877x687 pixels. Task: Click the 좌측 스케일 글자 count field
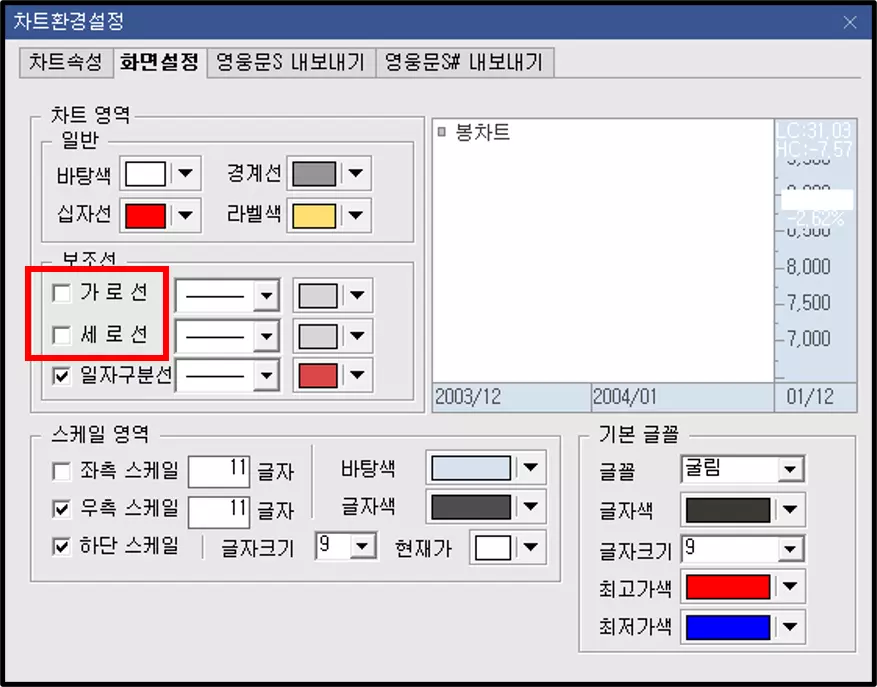pos(219,472)
